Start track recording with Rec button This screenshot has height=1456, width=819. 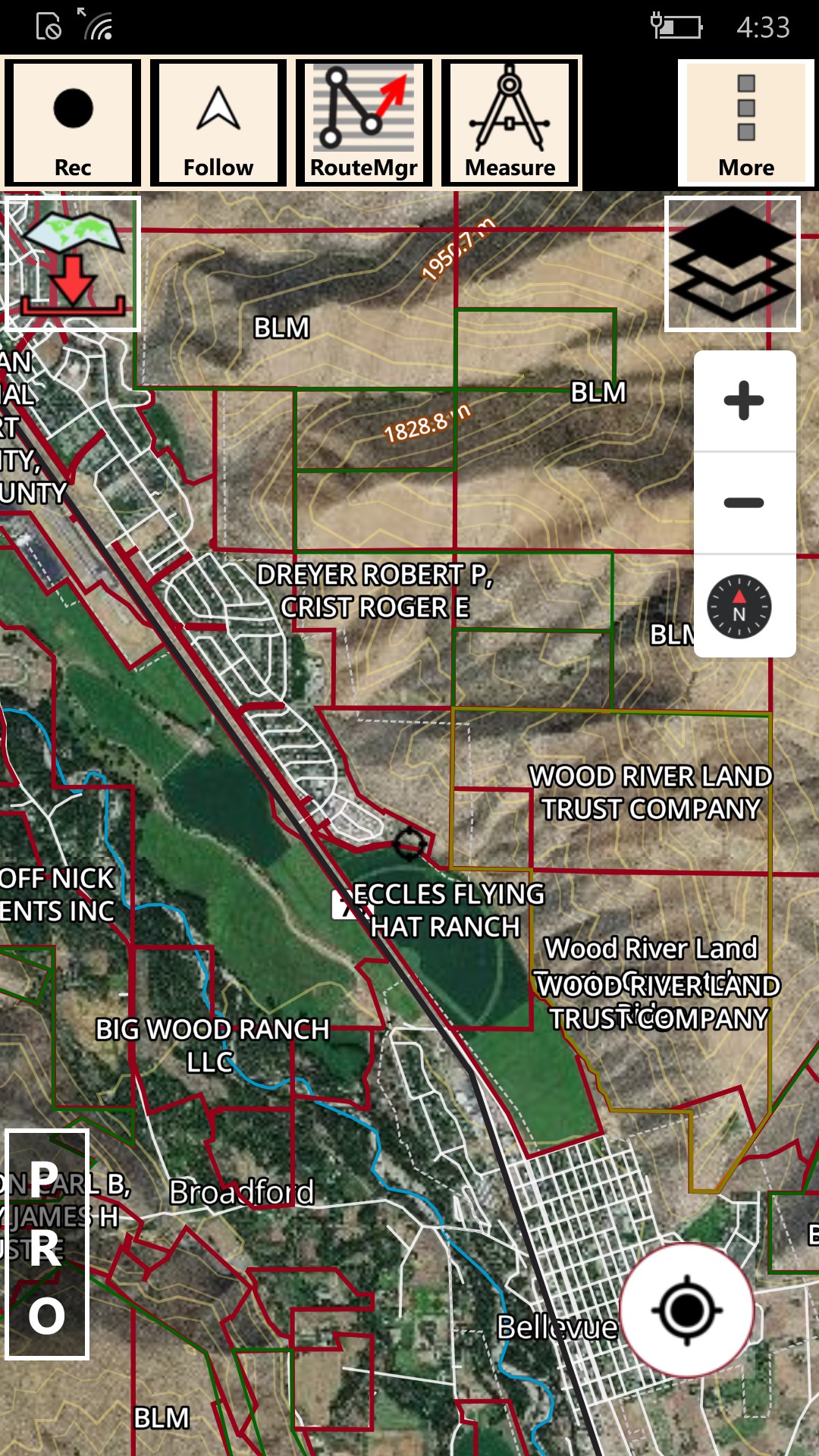coord(73,123)
